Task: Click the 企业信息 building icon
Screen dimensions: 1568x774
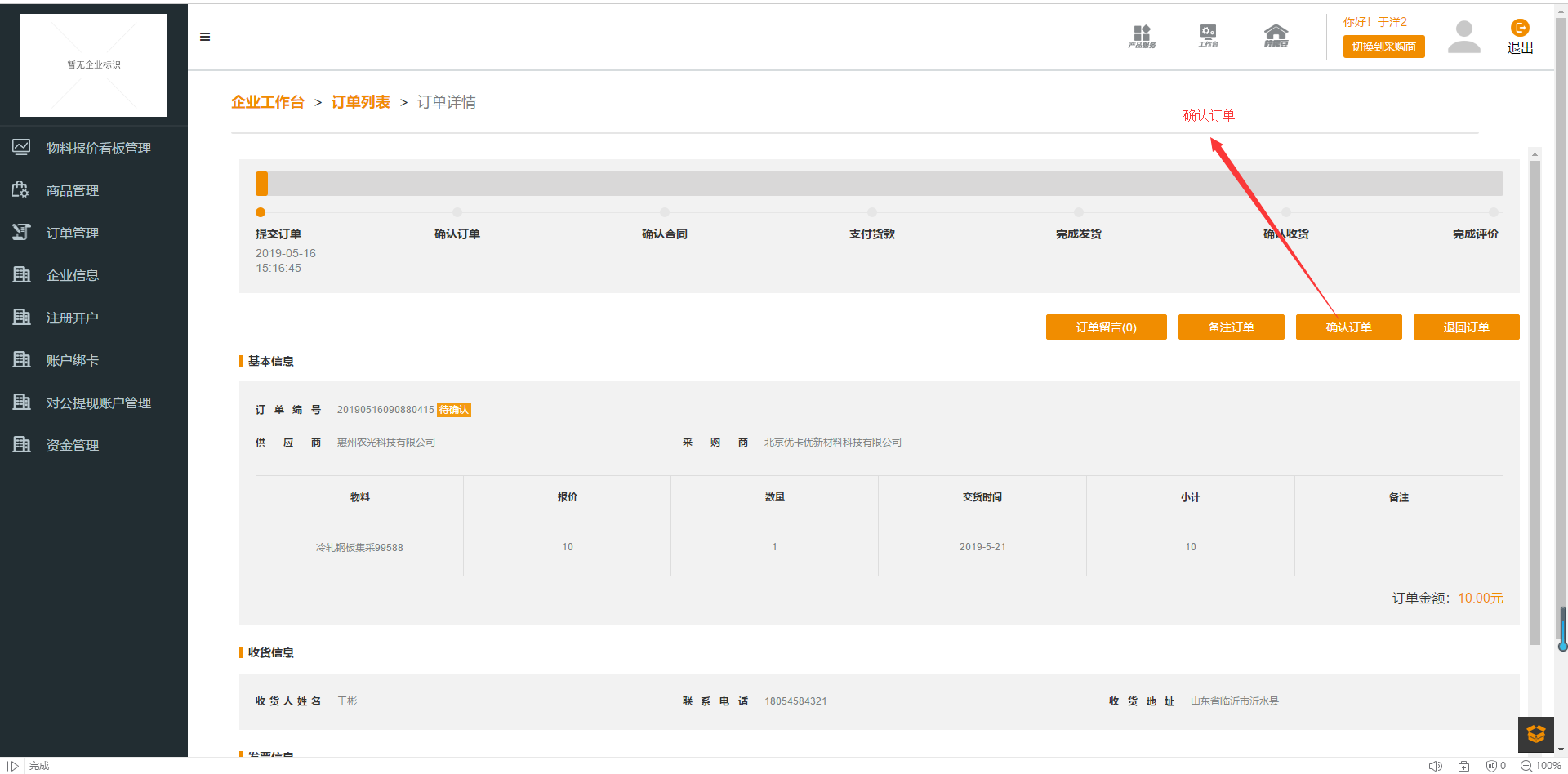Action: (x=21, y=274)
